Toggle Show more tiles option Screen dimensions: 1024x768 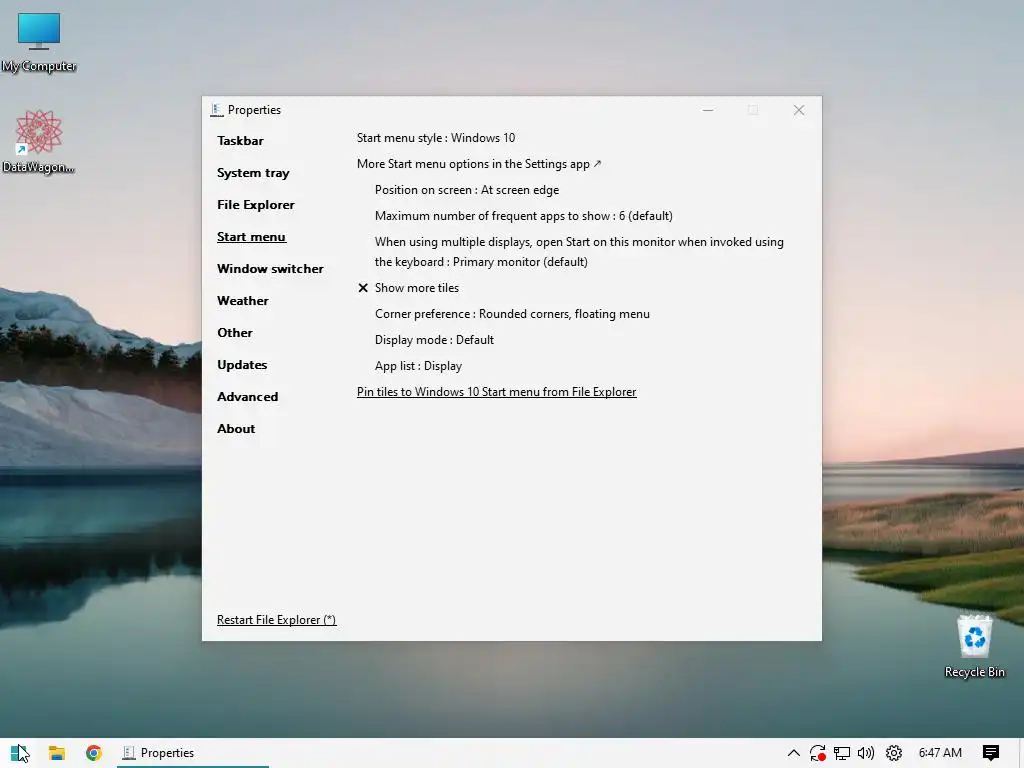tap(408, 288)
